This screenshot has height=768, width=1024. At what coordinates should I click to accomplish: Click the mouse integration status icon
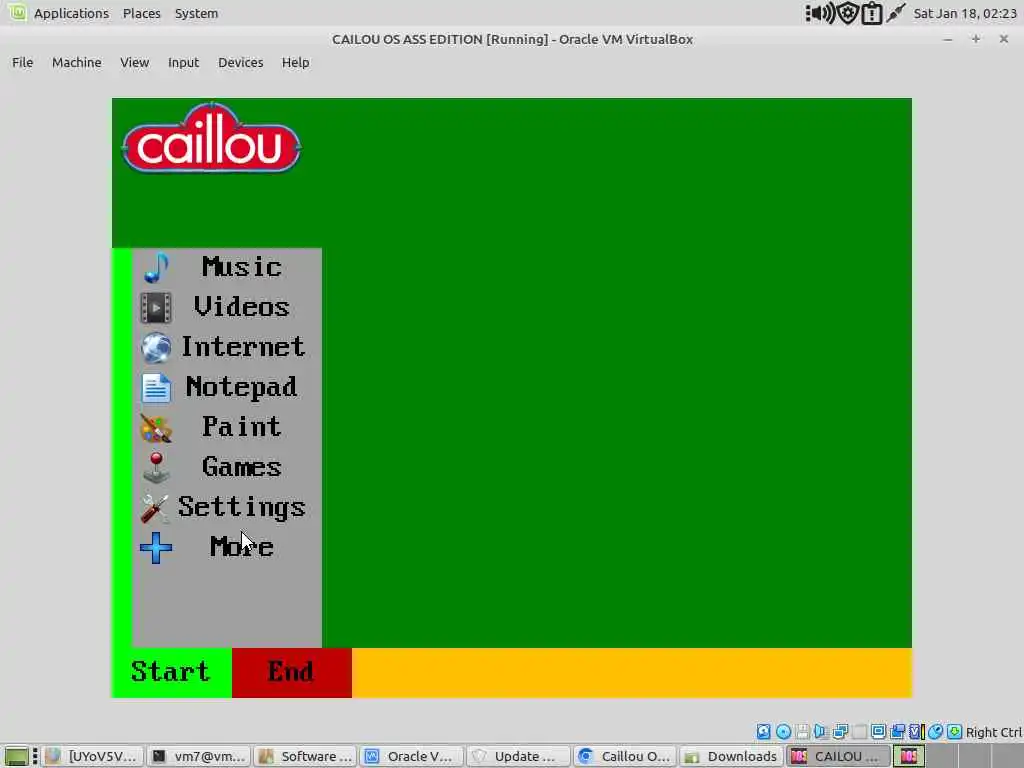[x=935, y=732]
